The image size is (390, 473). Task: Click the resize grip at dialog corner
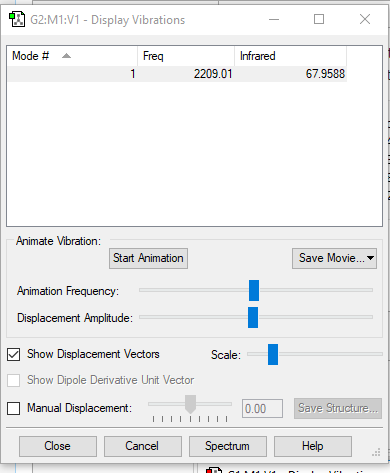(x=376, y=452)
